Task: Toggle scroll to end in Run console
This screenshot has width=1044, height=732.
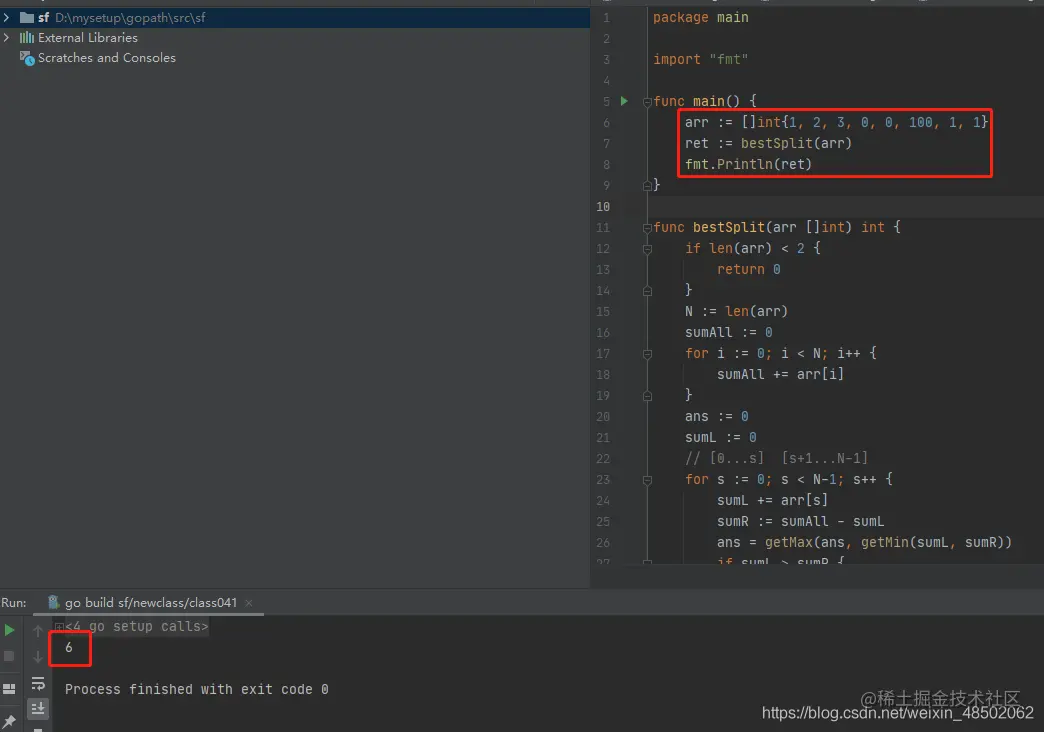Action: (38, 708)
